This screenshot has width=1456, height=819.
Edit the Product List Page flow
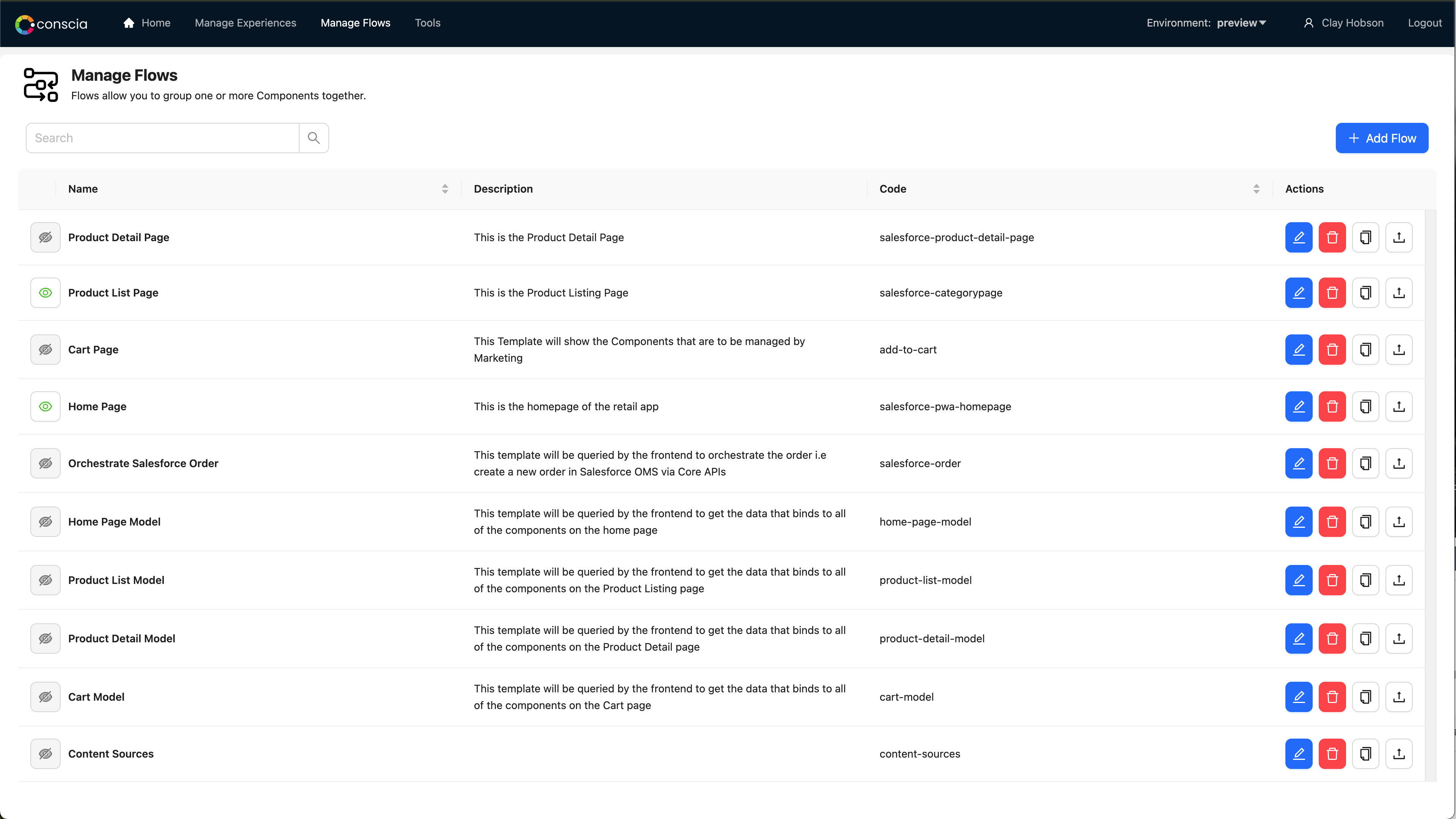click(x=1298, y=293)
